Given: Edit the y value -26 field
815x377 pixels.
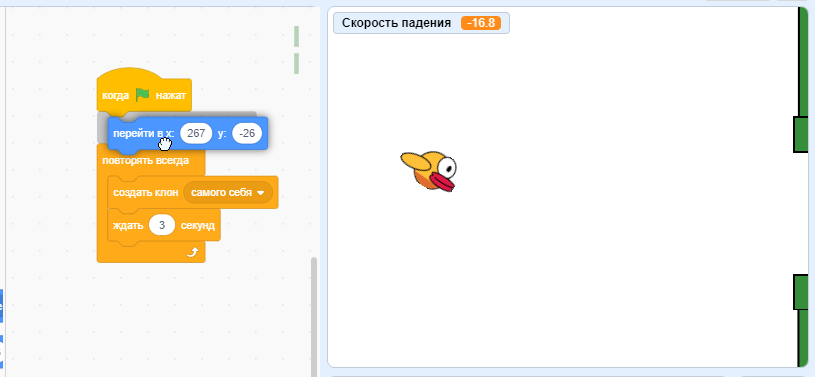Looking at the screenshot, I should coord(247,133).
